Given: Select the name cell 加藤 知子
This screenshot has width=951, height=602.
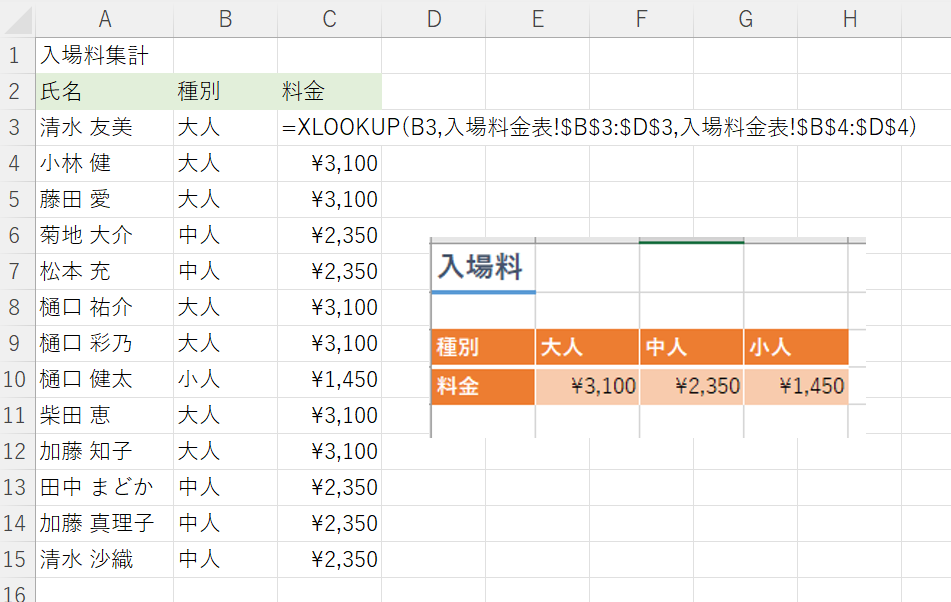Looking at the screenshot, I should click(104, 452).
